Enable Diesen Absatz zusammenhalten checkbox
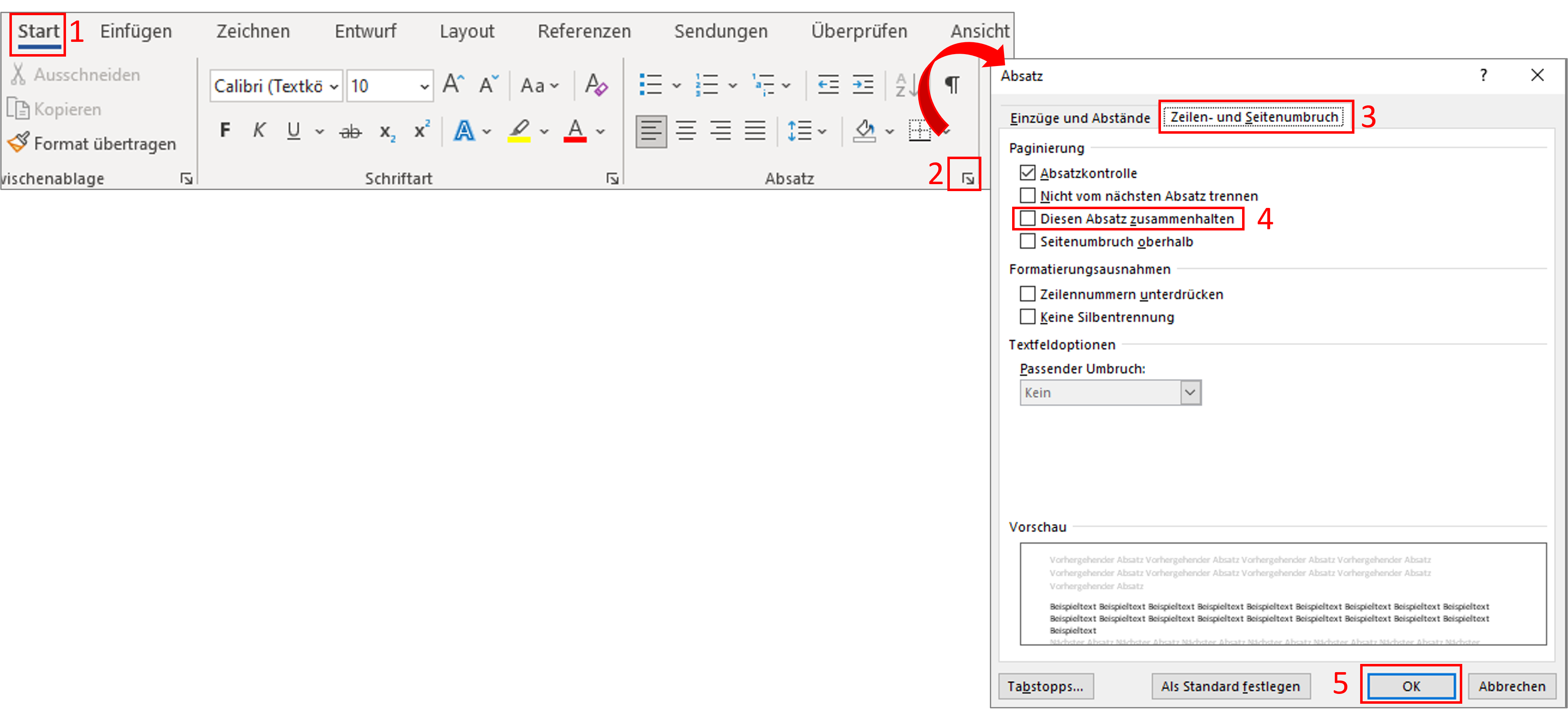 click(1027, 218)
